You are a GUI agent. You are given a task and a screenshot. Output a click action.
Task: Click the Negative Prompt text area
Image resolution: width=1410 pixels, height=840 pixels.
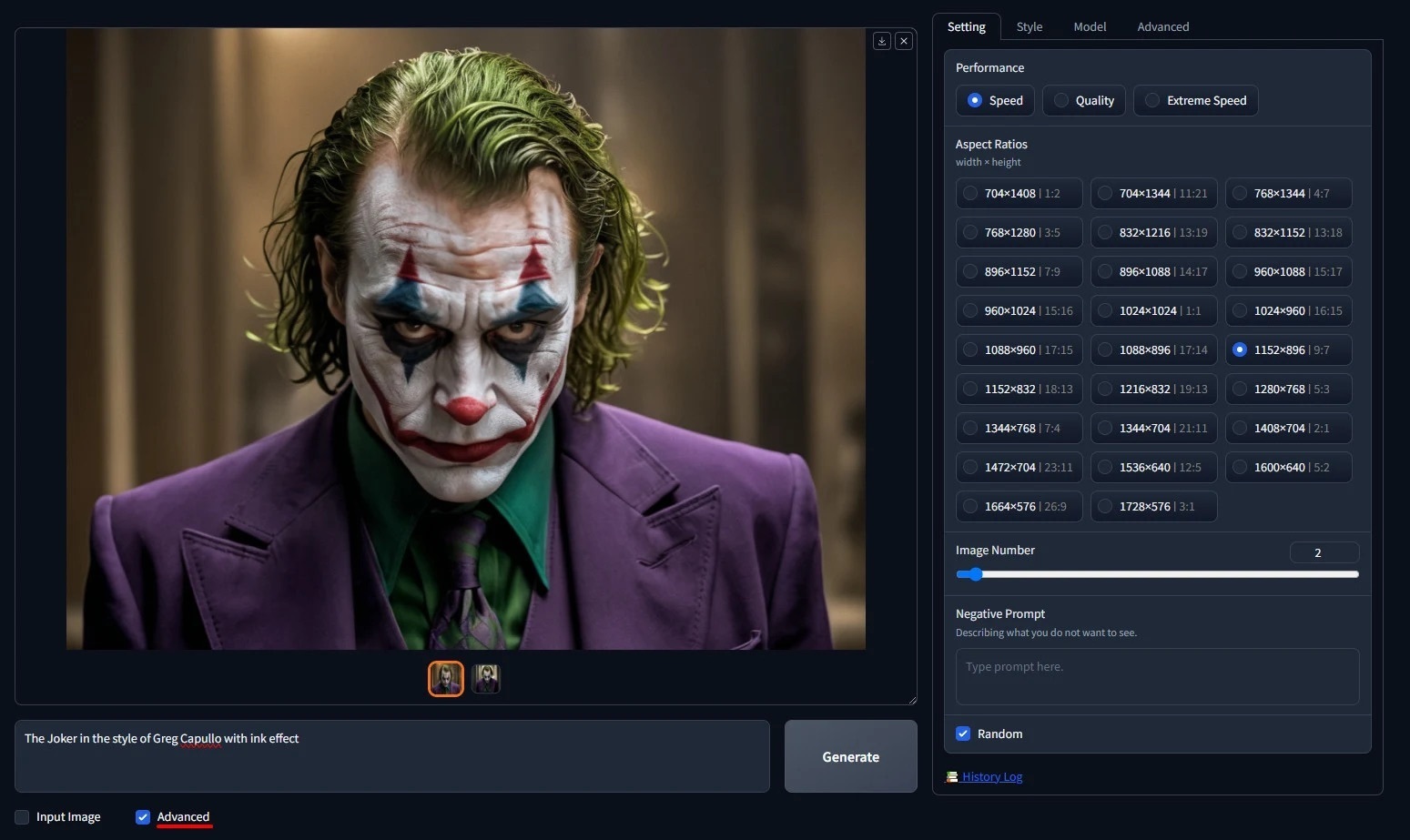pos(1156,676)
